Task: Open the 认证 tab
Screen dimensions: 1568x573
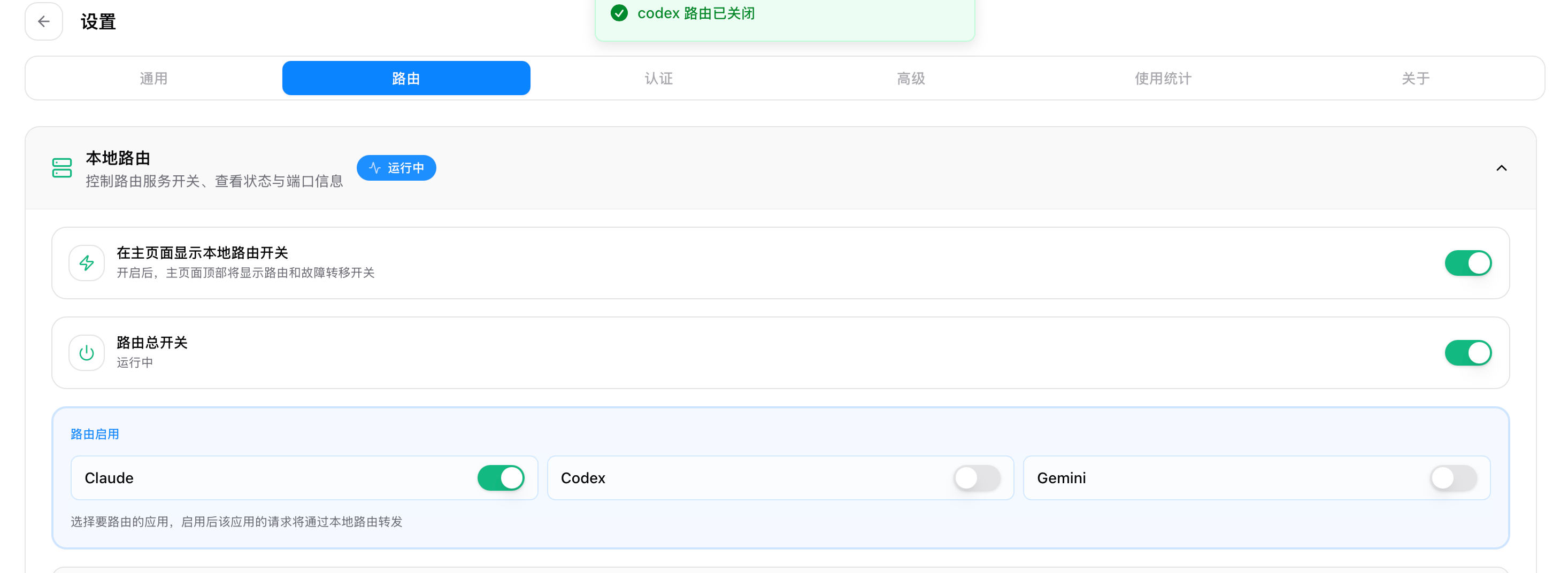Action: (x=659, y=79)
